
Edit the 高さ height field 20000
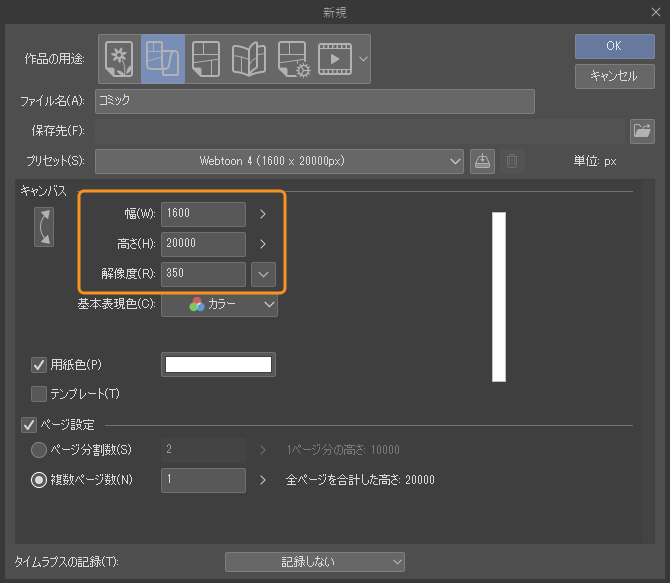pos(203,244)
